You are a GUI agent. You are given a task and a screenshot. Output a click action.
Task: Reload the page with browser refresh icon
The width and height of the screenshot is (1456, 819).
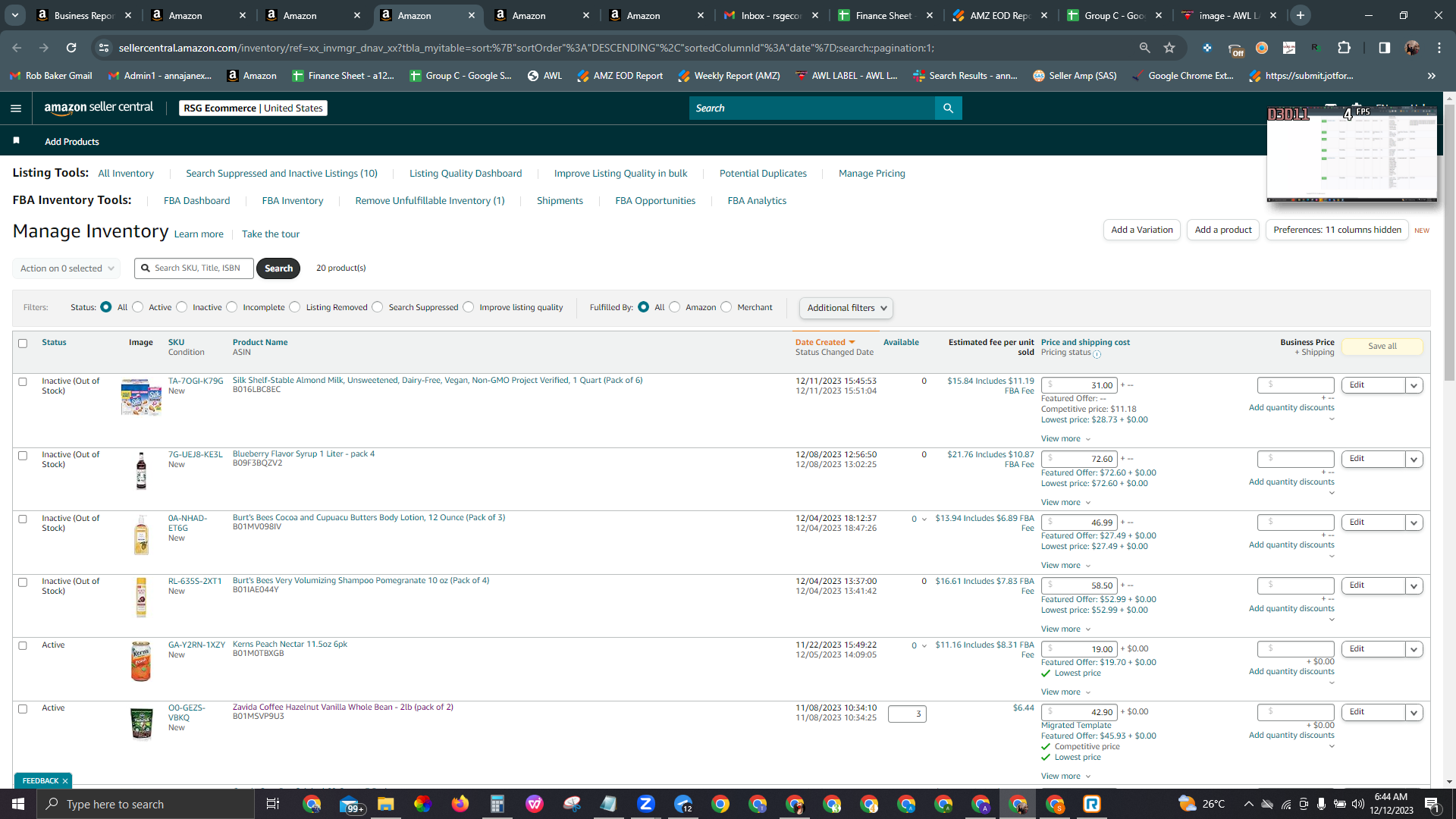click(71, 48)
